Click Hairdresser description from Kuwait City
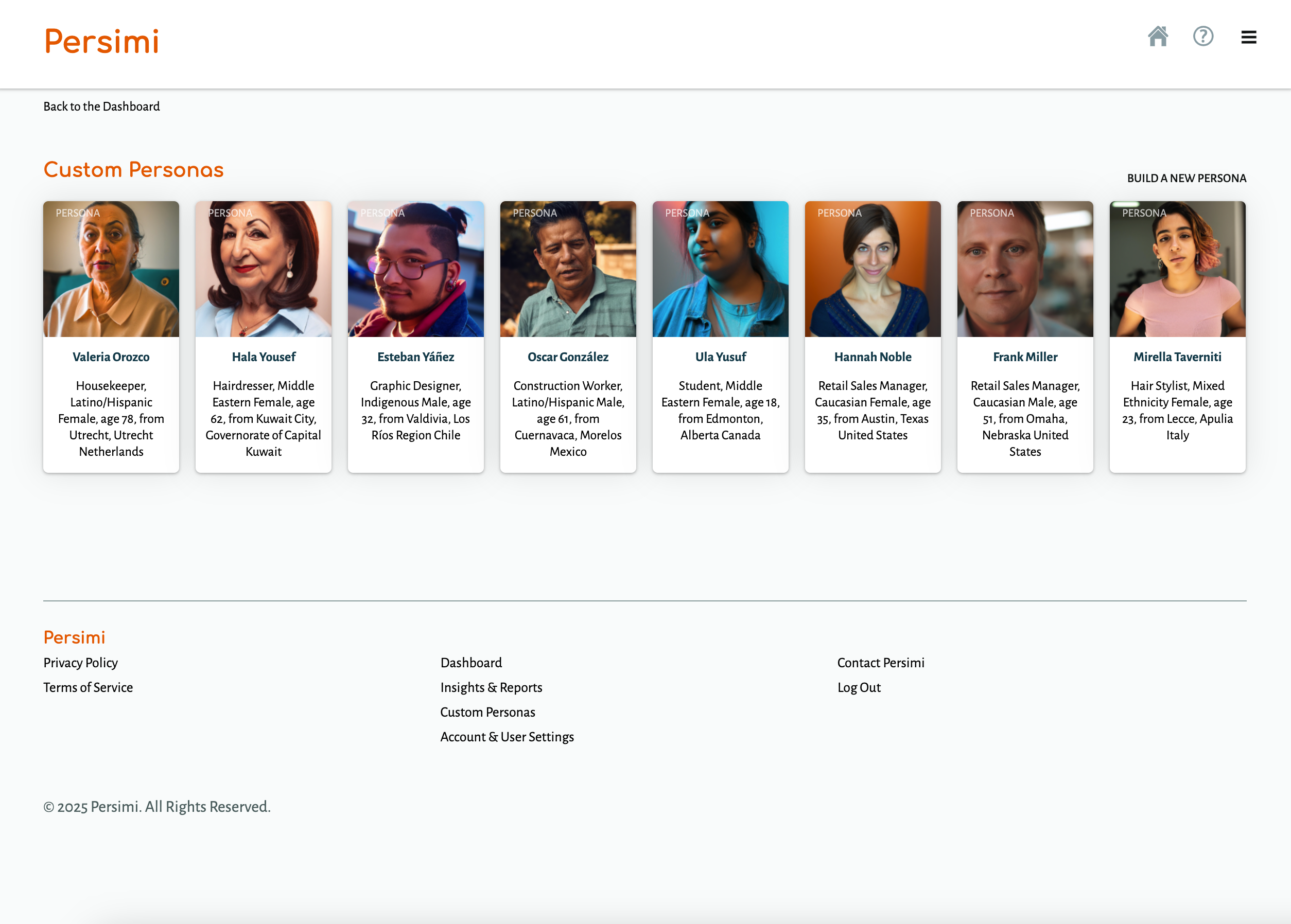 [x=264, y=418]
